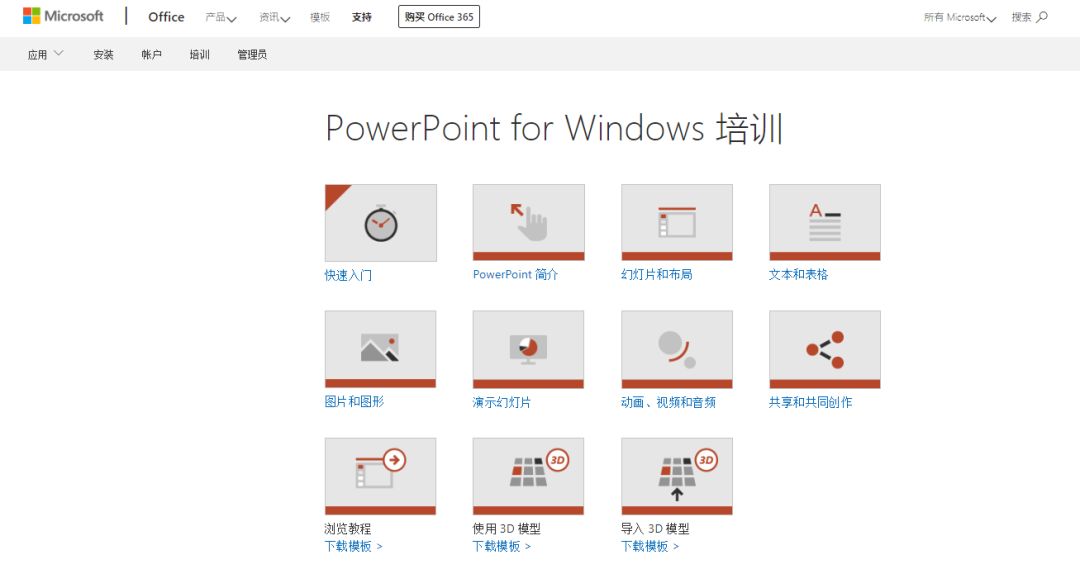Click the 购买 Office 365 button
Viewport: 1080px width, 569px height.
coord(438,17)
